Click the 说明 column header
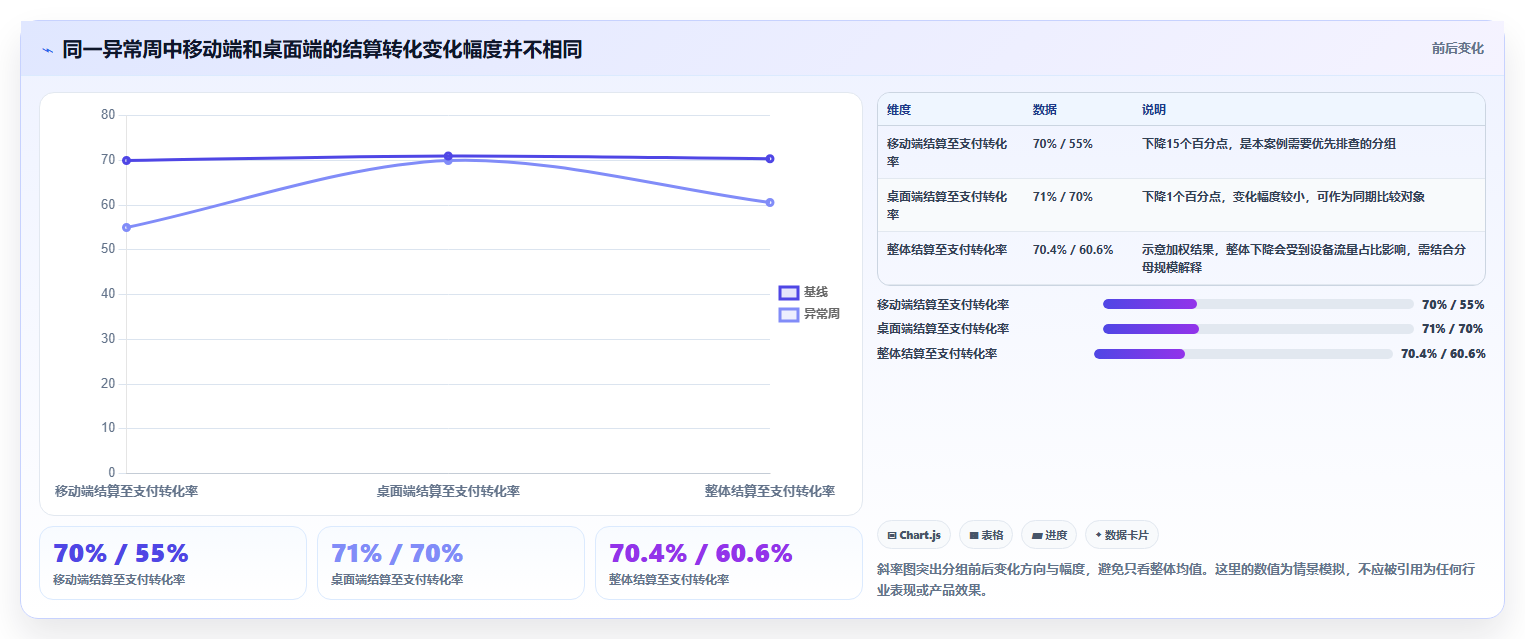Viewport: 1525px width, 639px height. click(1309, 110)
